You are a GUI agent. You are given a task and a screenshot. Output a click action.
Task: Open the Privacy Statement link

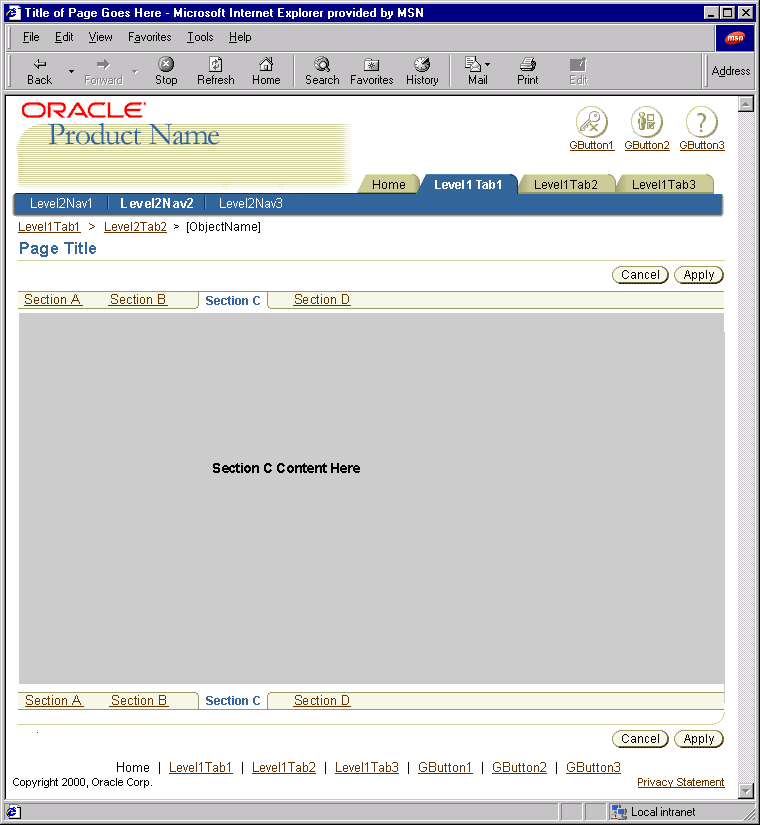pyautogui.click(x=680, y=782)
